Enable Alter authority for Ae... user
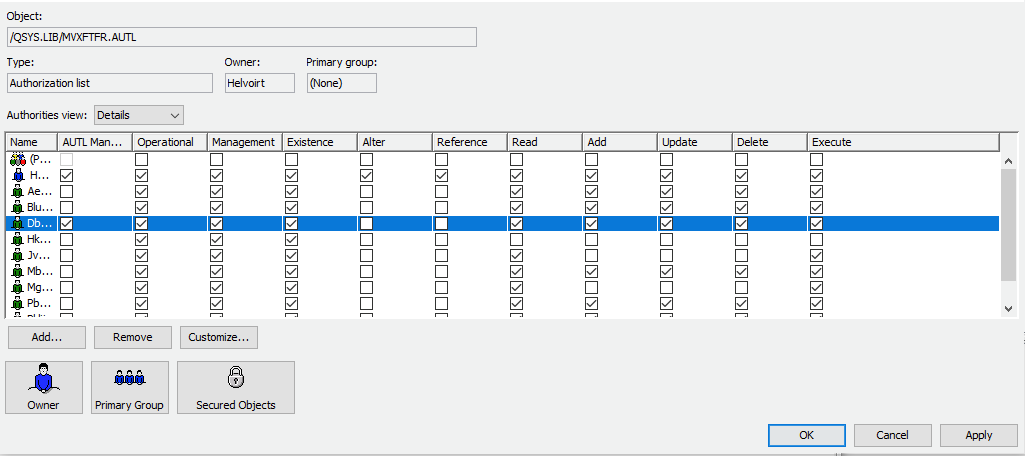1025x456 pixels. pos(367,191)
